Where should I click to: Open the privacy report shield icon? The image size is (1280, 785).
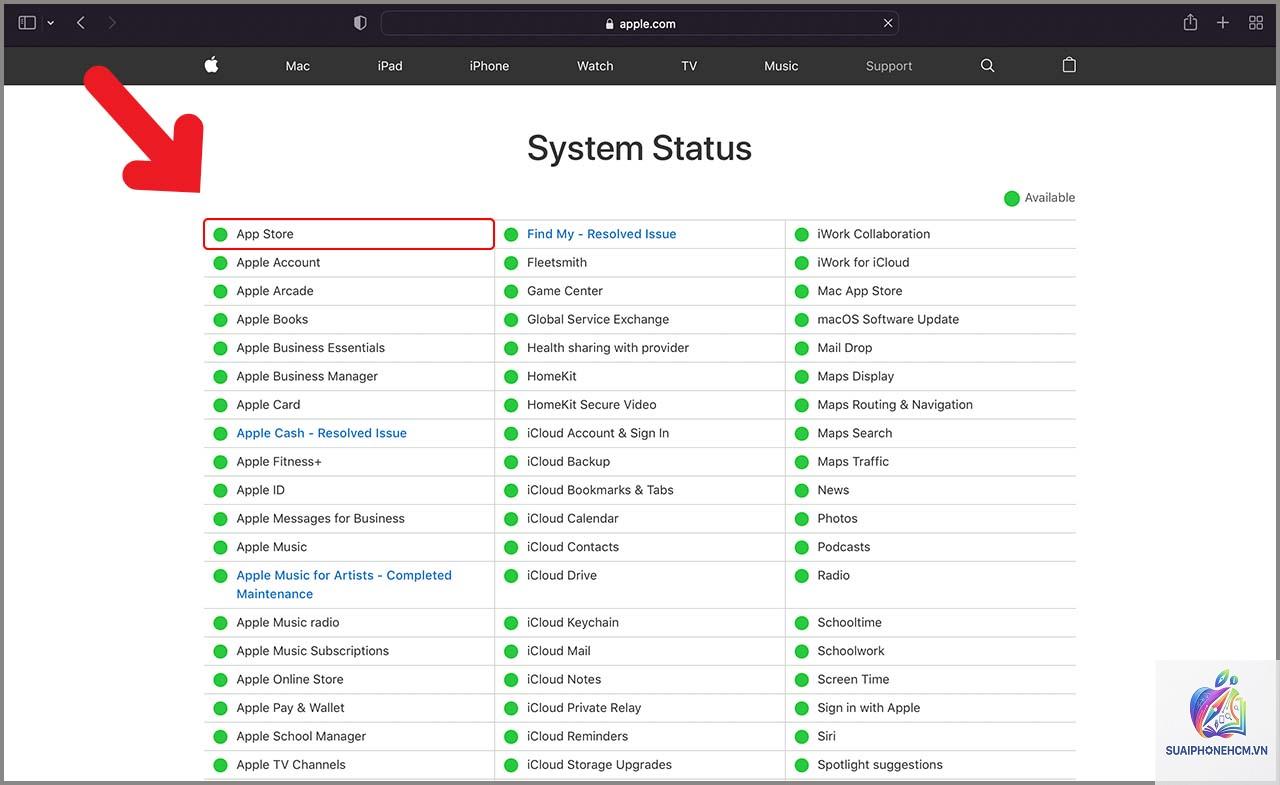point(361,23)
